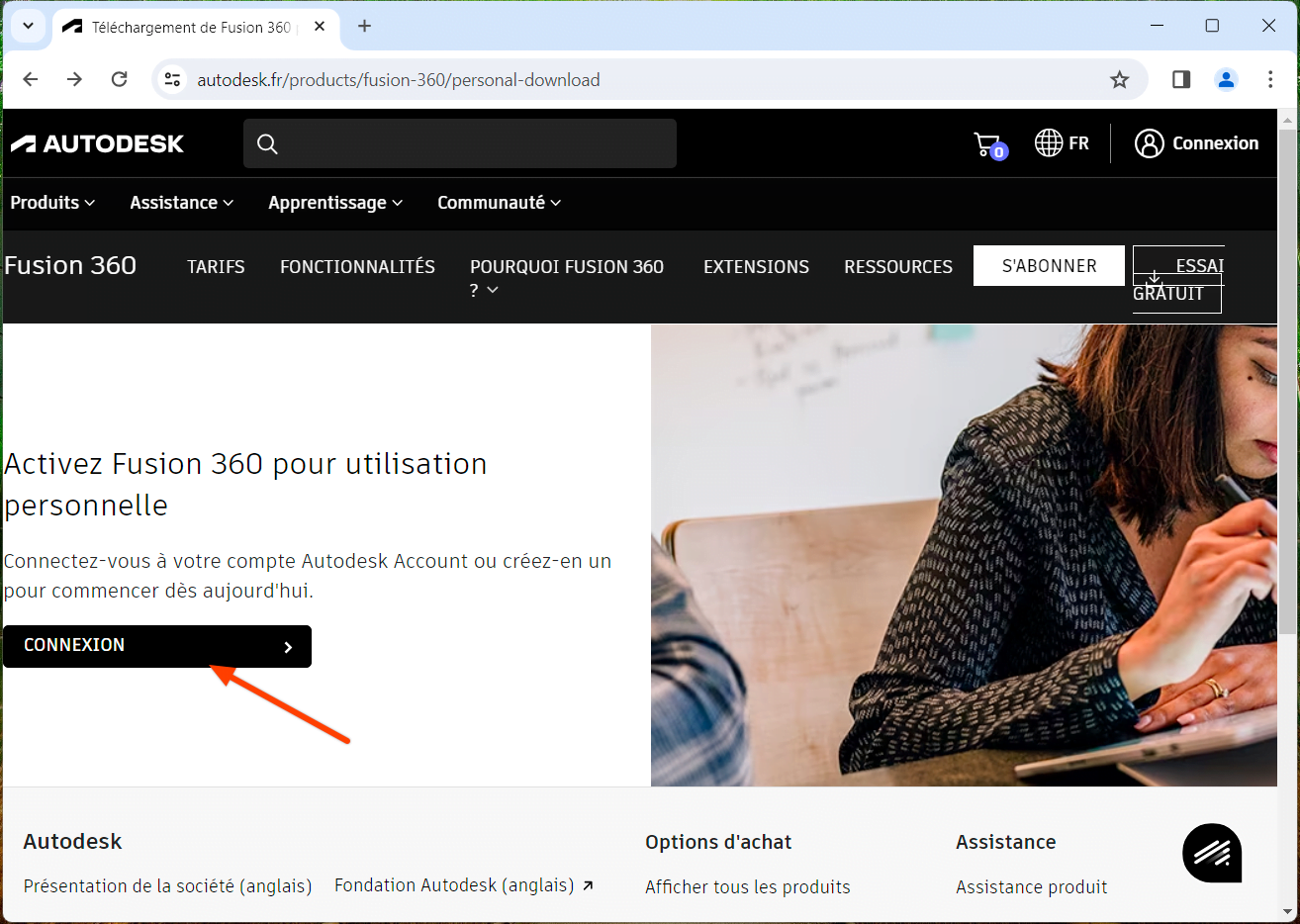Click the black CONNEXION button
Screen dimensions: 1300x924
tap(157, 646)
